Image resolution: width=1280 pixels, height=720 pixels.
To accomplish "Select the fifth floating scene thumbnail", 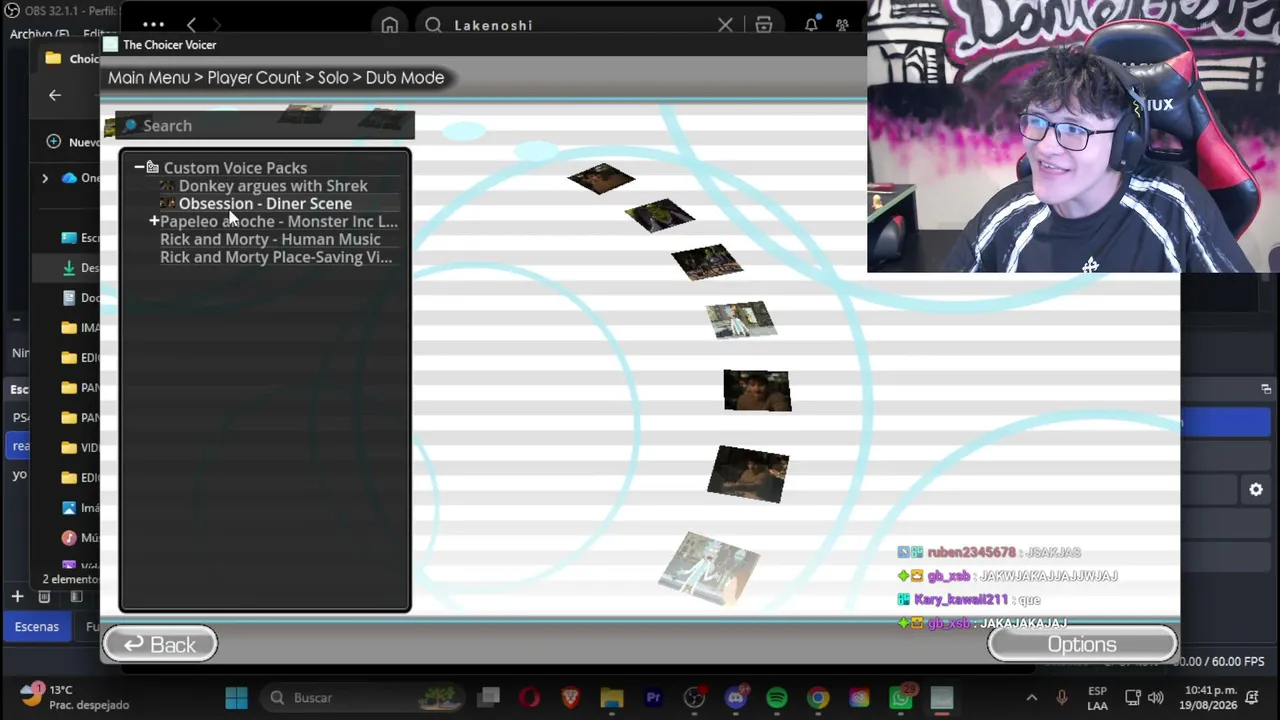I will tap(757, 390).
